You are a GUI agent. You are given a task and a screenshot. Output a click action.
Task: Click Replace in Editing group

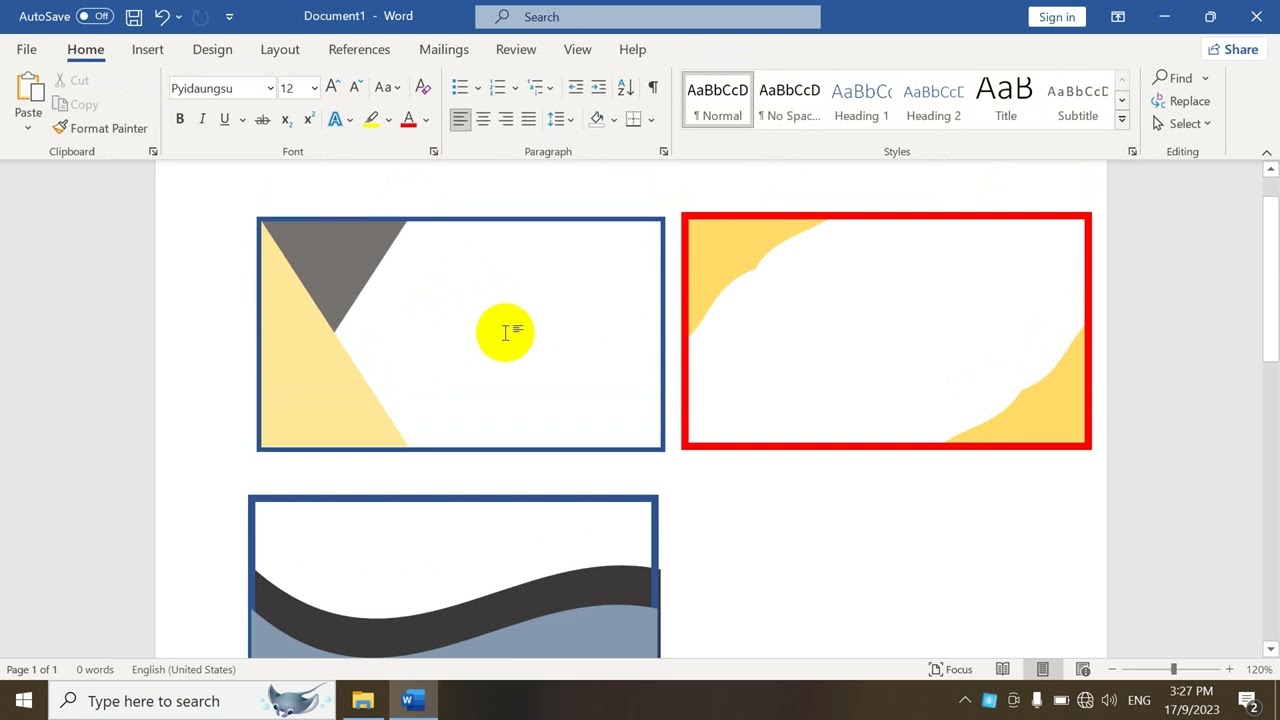click(x=1181, y=101)
